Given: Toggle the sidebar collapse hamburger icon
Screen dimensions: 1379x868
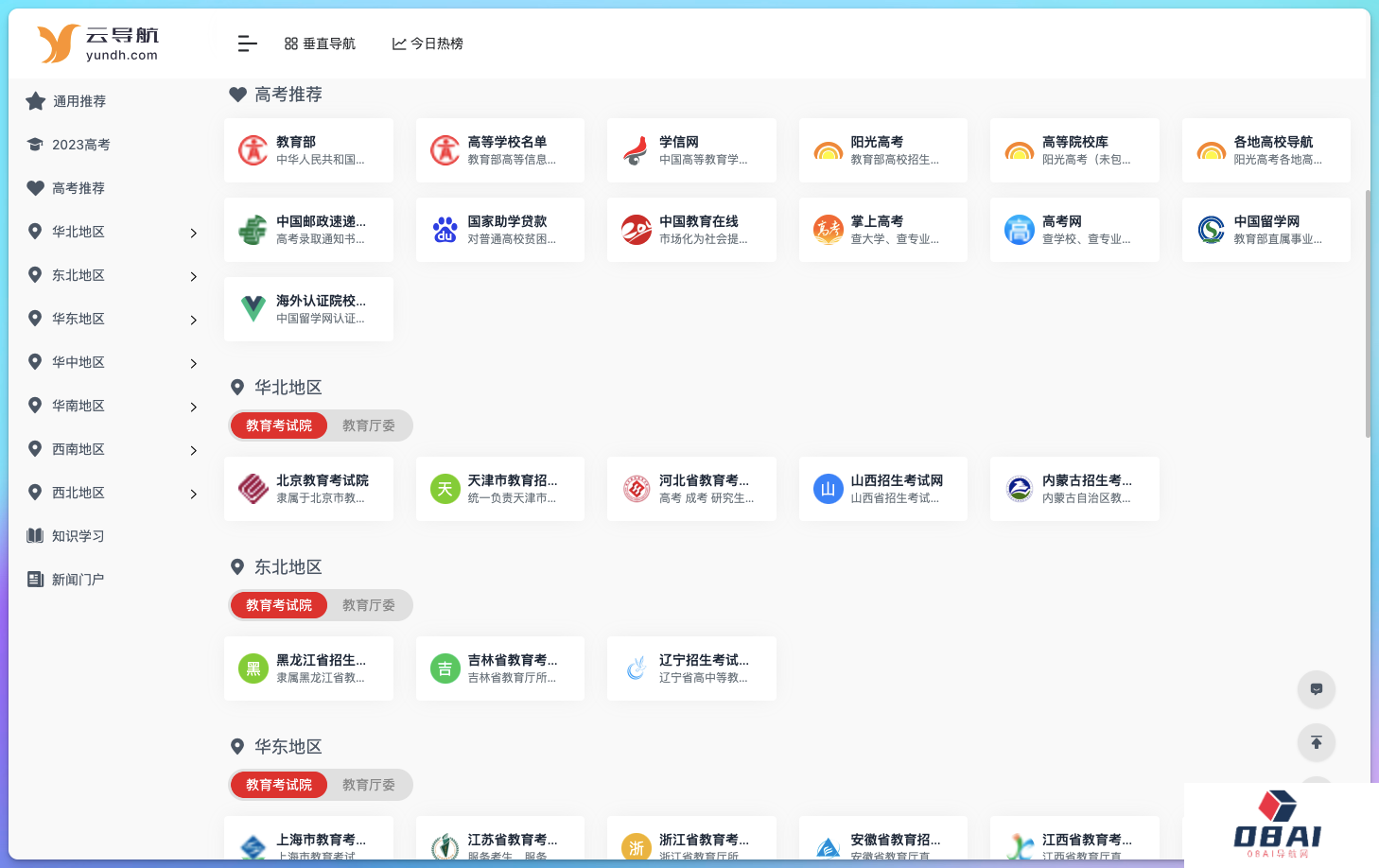Looking at the screenshot, I should click(x=247, y=43).
